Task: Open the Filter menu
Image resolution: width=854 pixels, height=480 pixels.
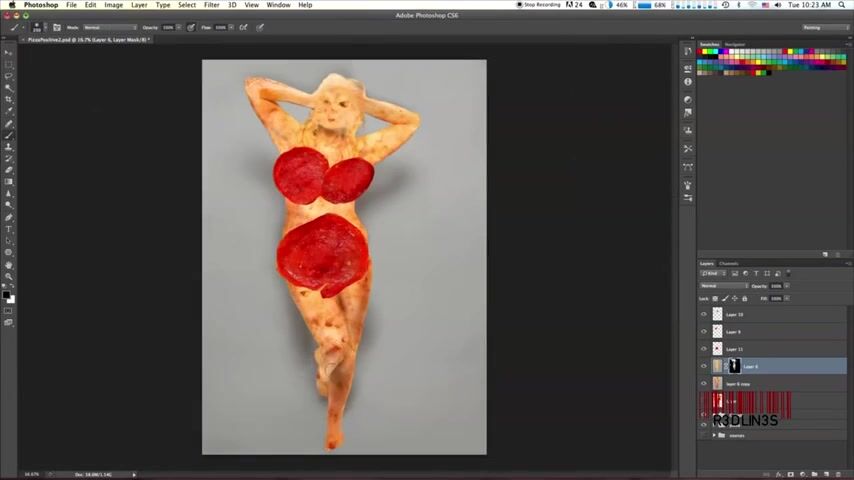Action: [x=211, y=5]
